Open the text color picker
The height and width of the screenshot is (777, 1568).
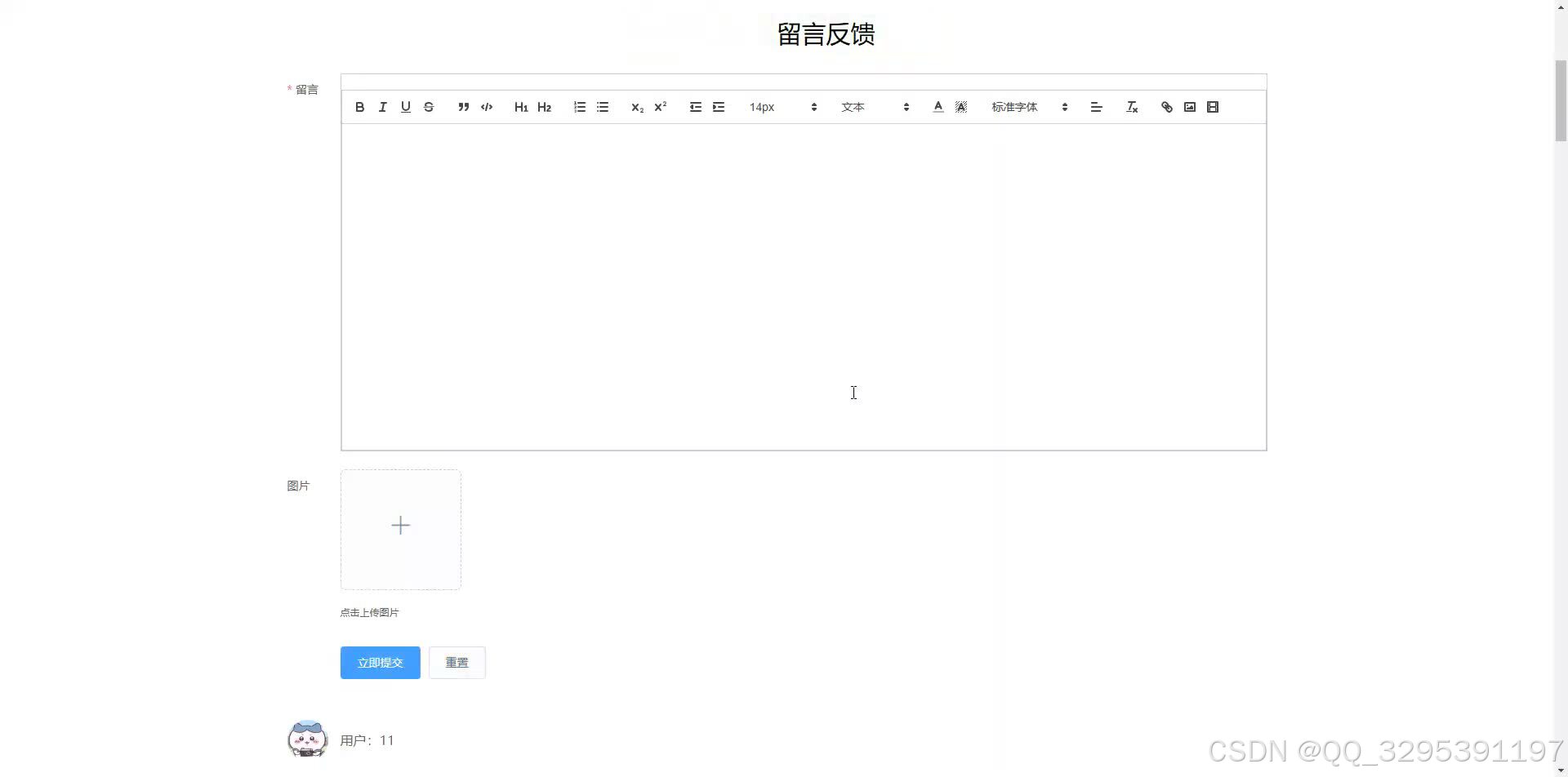pyautogui.click(x=938, y=107)
